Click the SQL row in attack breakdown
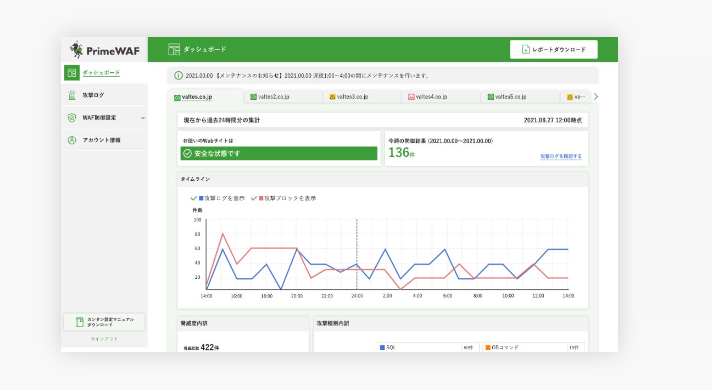The image size is (712, 390). click(x=428, y=347)
